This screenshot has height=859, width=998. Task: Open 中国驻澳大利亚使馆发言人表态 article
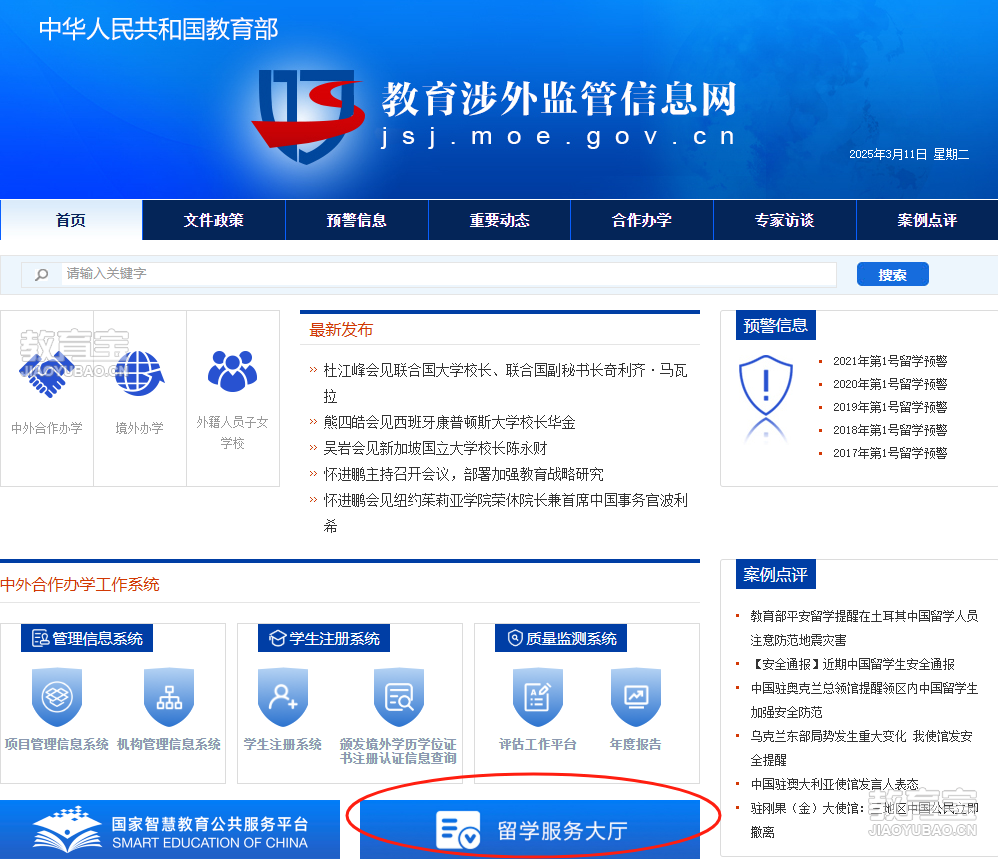pyautogui.click(x=834, y=785)
